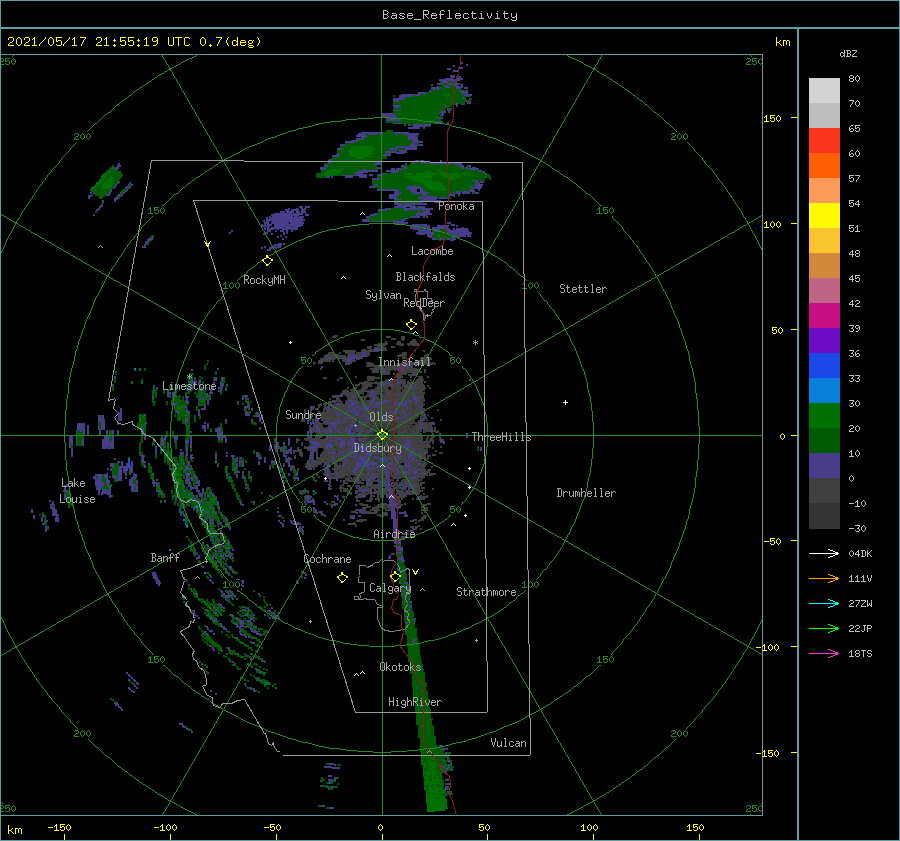Click the green echo cluster above Ponoka
The width and height of the screenshot is (900, 841).
(433, 179)
